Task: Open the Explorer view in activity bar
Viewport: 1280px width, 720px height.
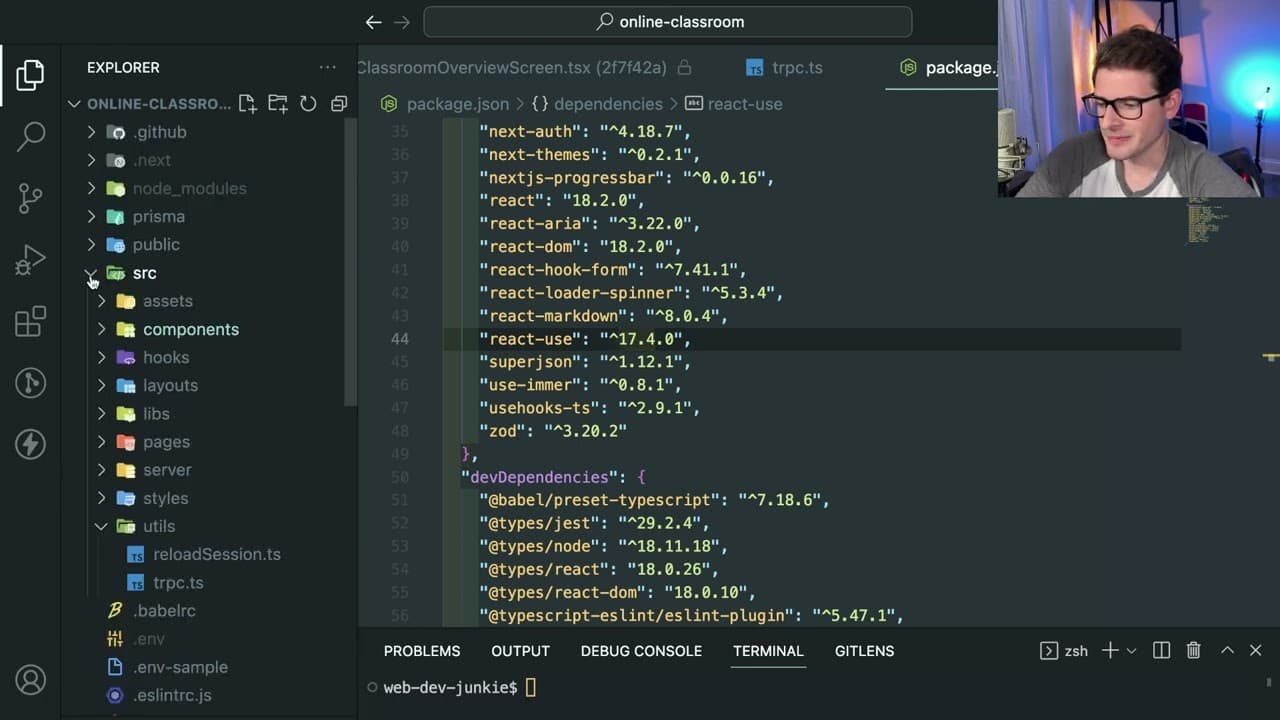Action: tap(30, 75)
